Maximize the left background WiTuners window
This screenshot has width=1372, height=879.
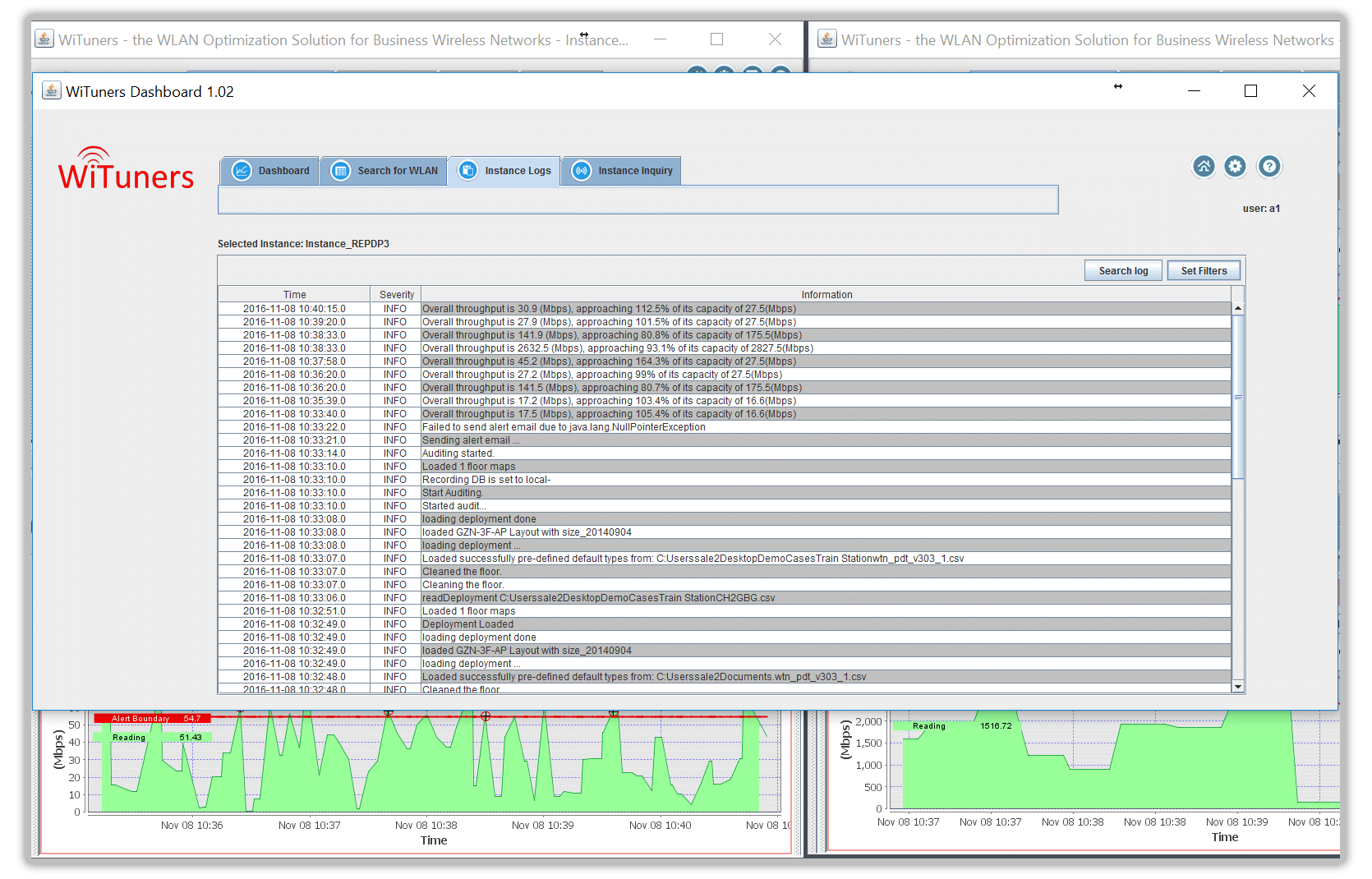point(716,39)
